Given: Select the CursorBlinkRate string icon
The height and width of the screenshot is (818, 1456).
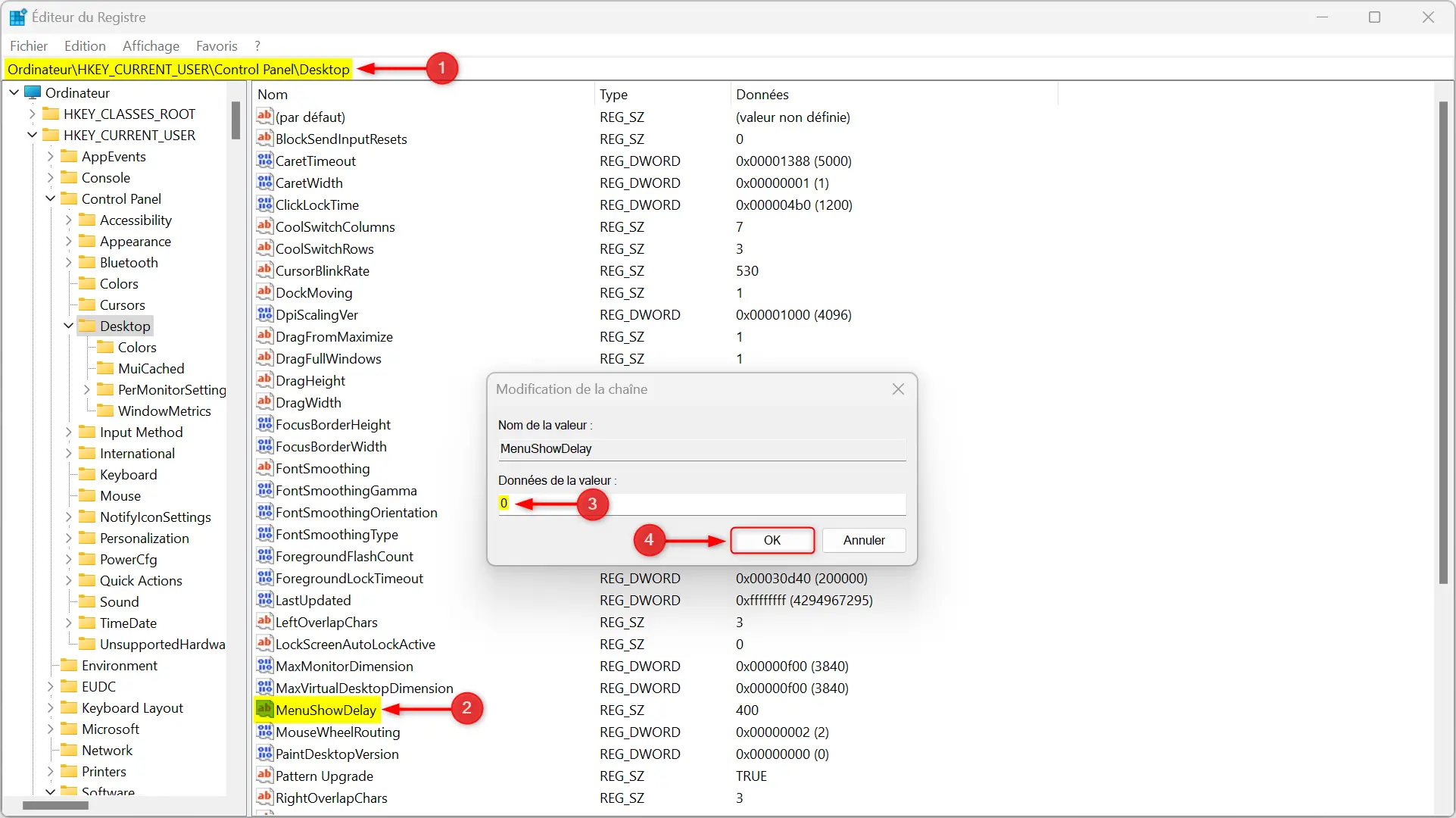Looking at the screenshot, I should (264, 270).
